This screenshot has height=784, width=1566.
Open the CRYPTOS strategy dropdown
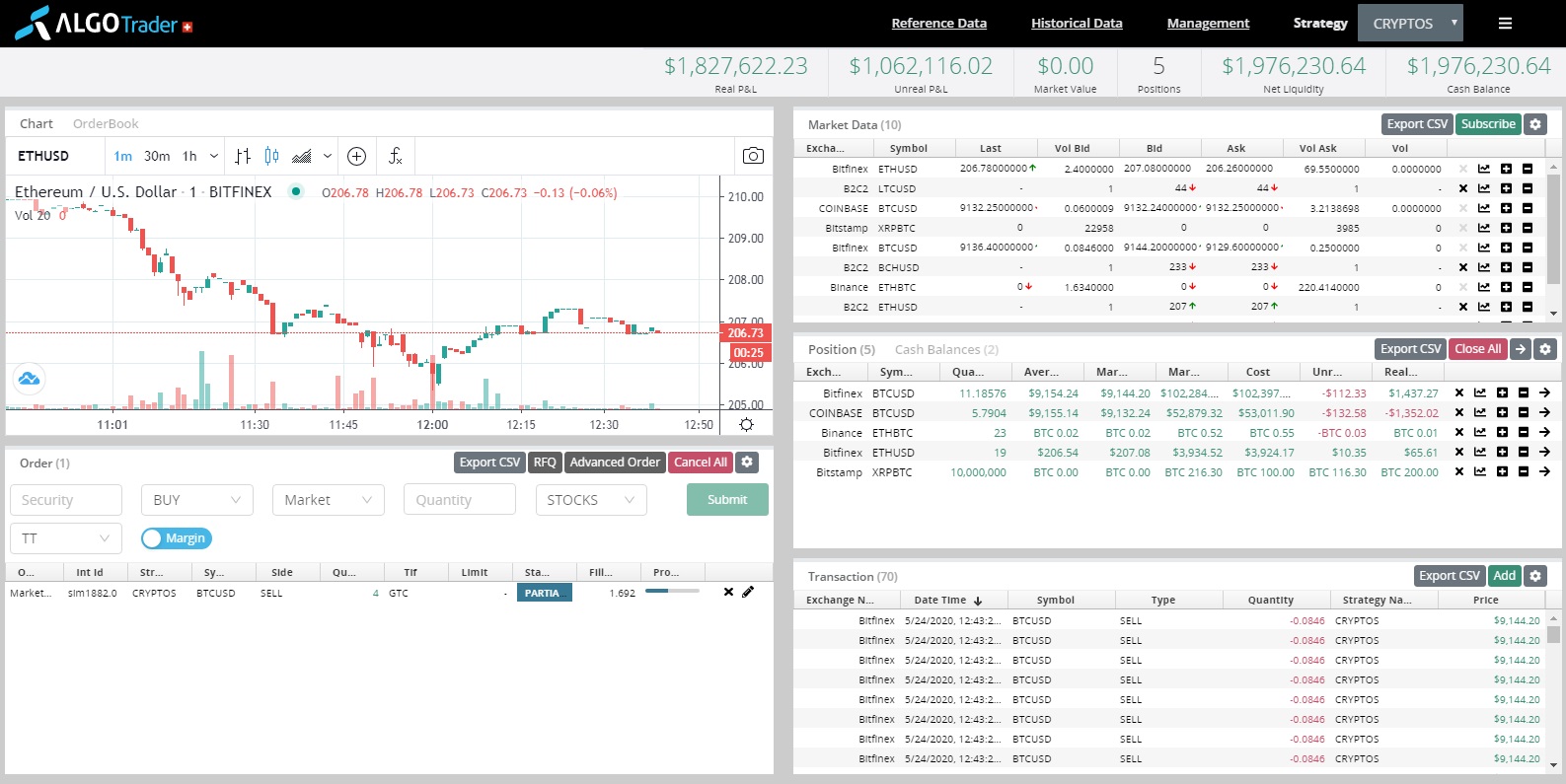1411,23
